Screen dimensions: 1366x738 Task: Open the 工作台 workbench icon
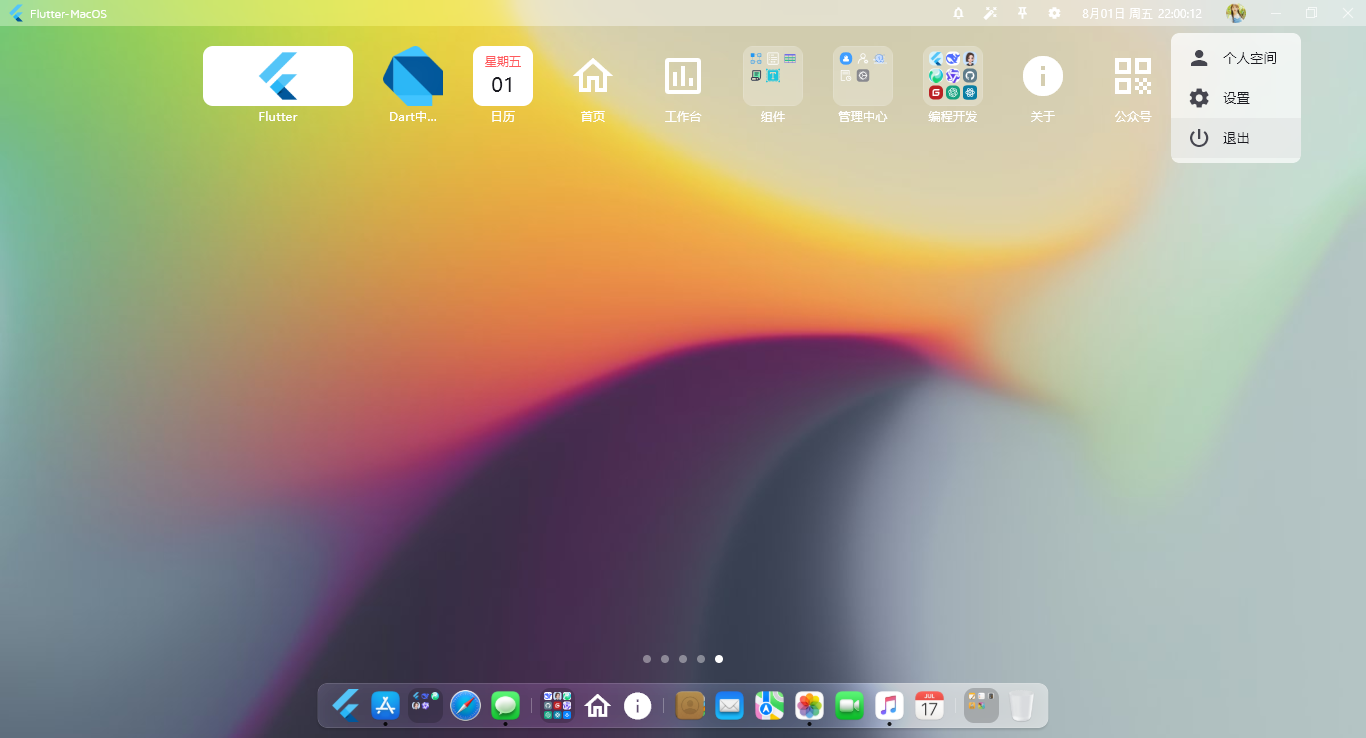tap(683, 76)
